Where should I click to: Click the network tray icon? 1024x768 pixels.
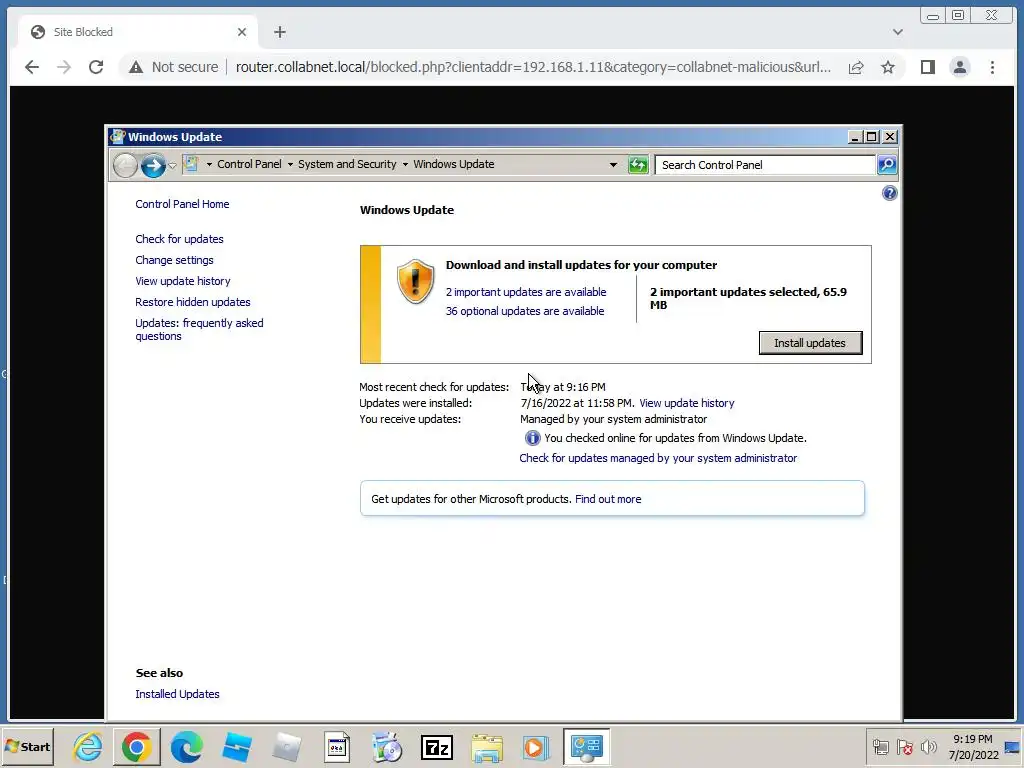click(880, 746)
